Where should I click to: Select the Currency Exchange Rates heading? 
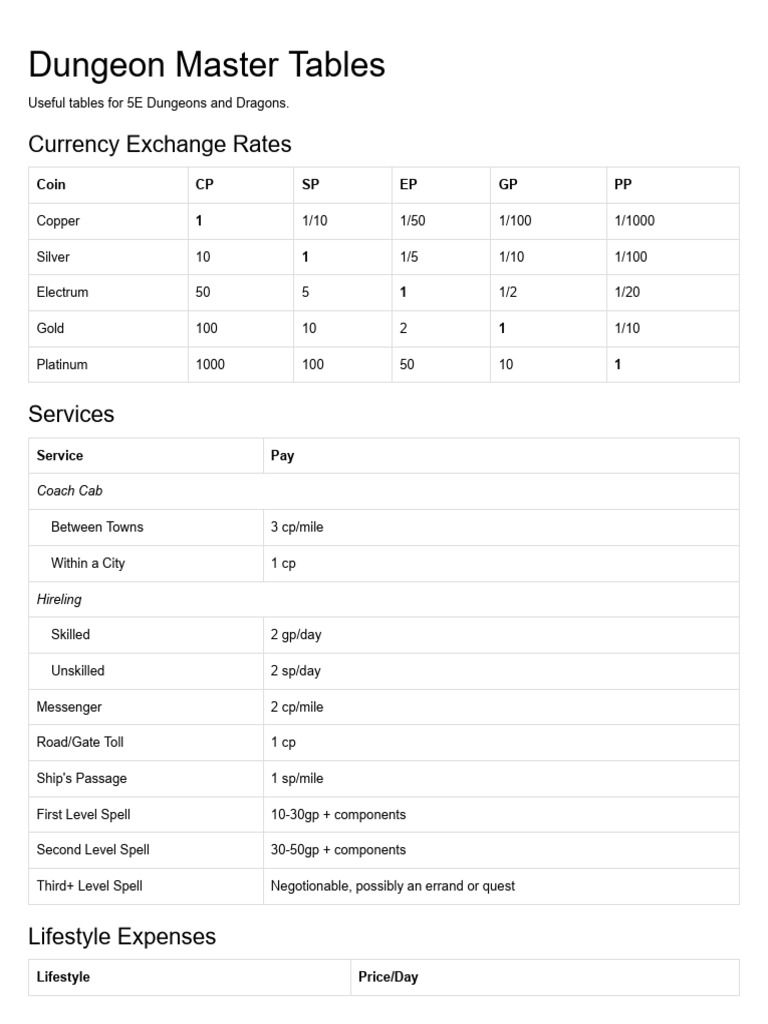tap(160, 144)
